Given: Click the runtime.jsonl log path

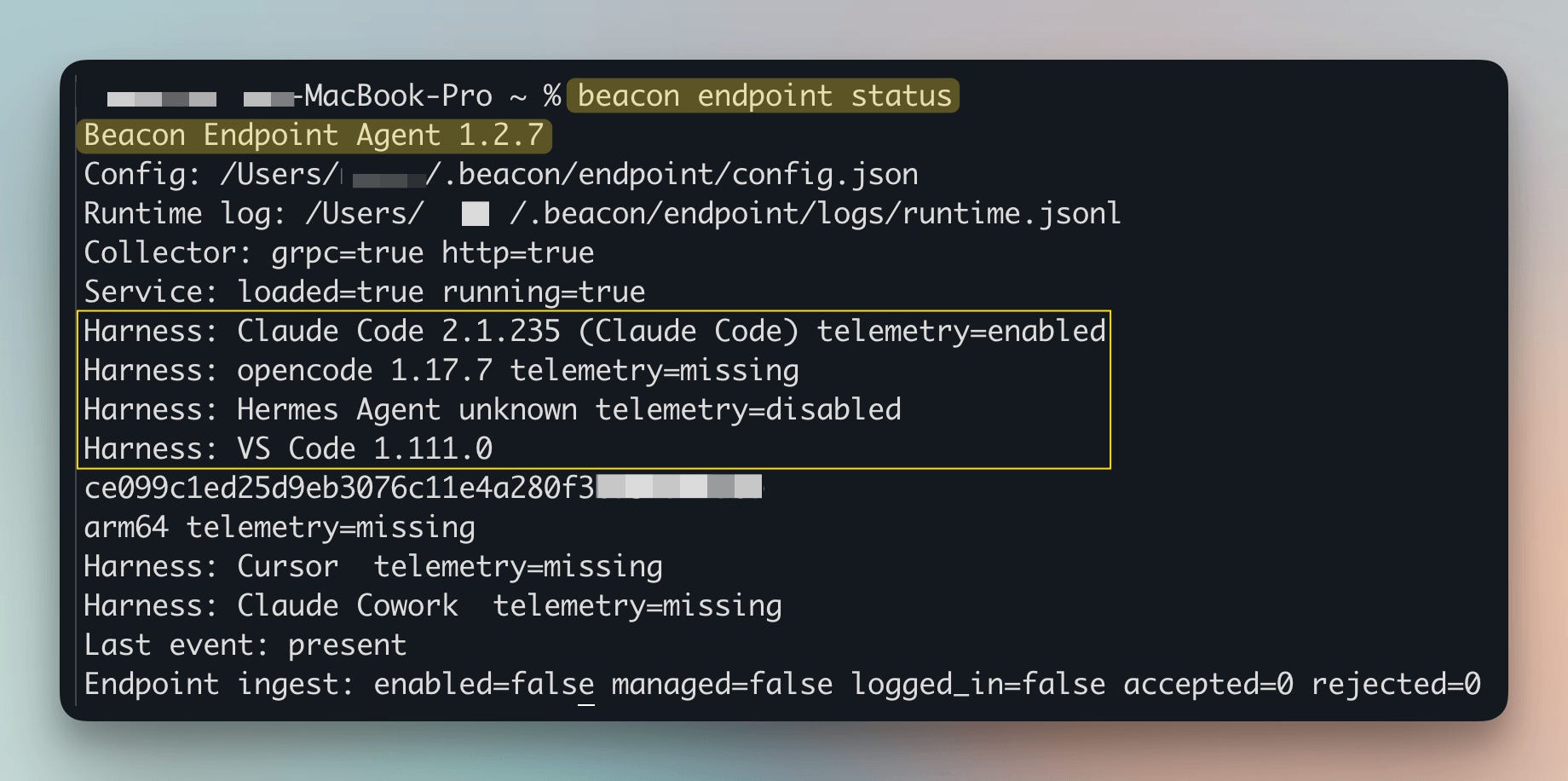Looking at the screenshot, I should (712, 213).
